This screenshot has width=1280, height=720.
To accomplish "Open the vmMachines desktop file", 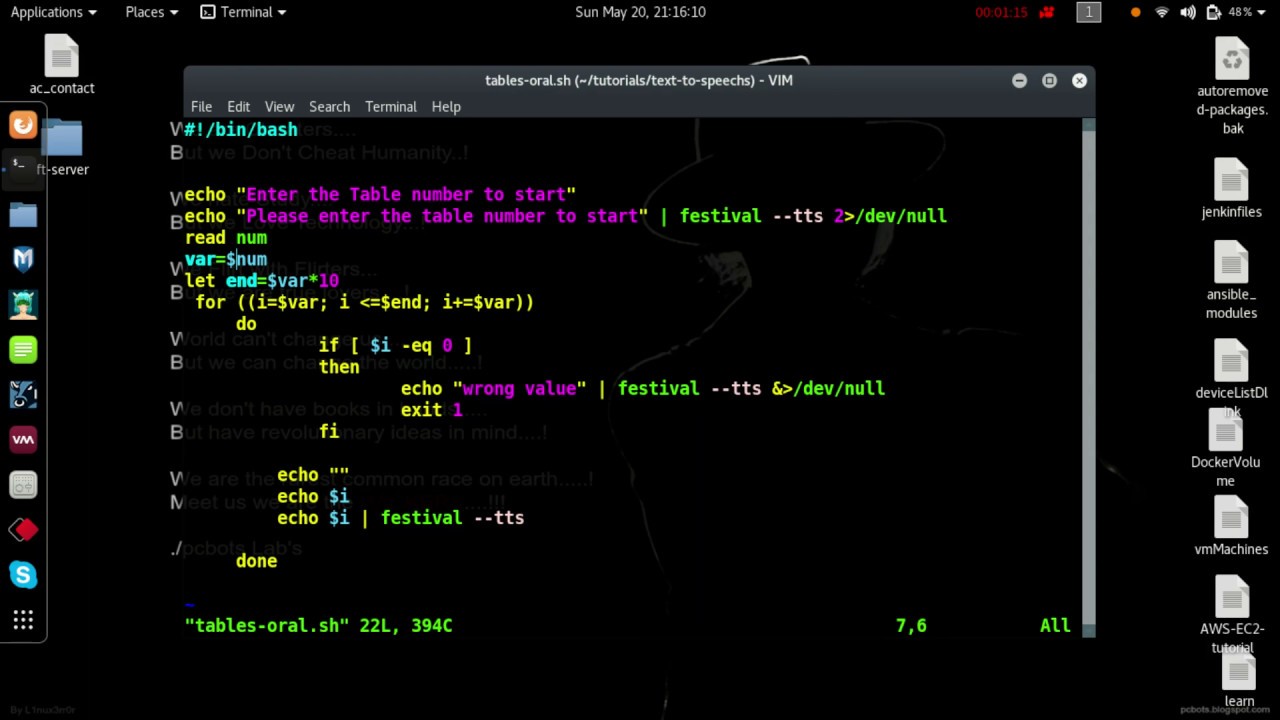I will pyautogui.click(x=1231, y=526).
